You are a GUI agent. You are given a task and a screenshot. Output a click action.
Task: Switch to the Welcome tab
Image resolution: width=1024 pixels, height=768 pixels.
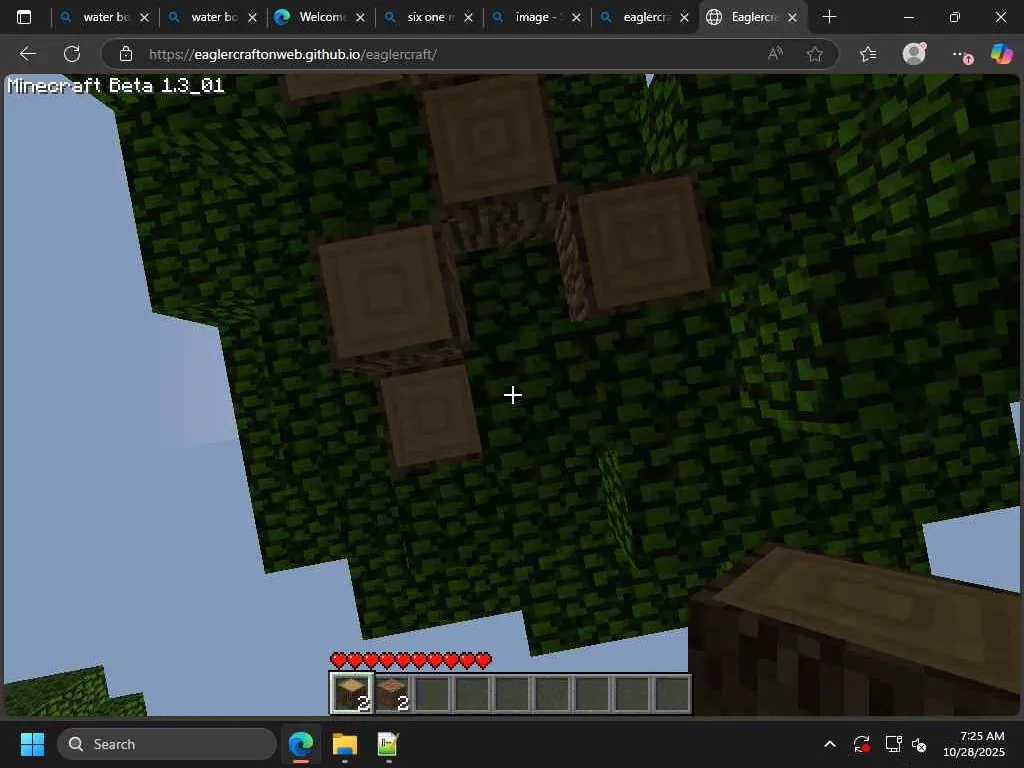click(x=320, y=17)
